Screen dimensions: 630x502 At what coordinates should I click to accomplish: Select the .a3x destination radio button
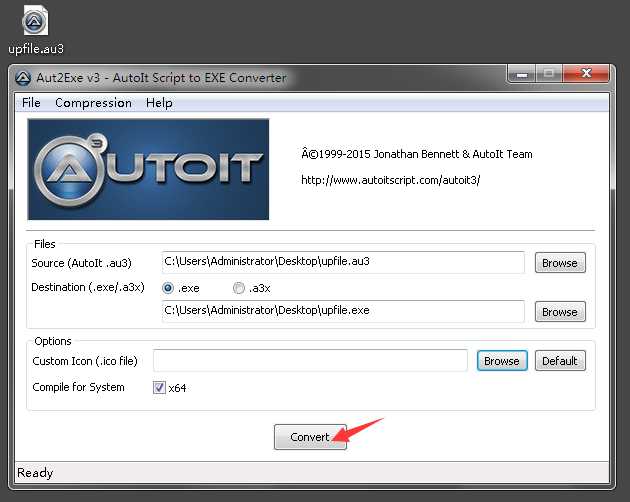[239, 288]
